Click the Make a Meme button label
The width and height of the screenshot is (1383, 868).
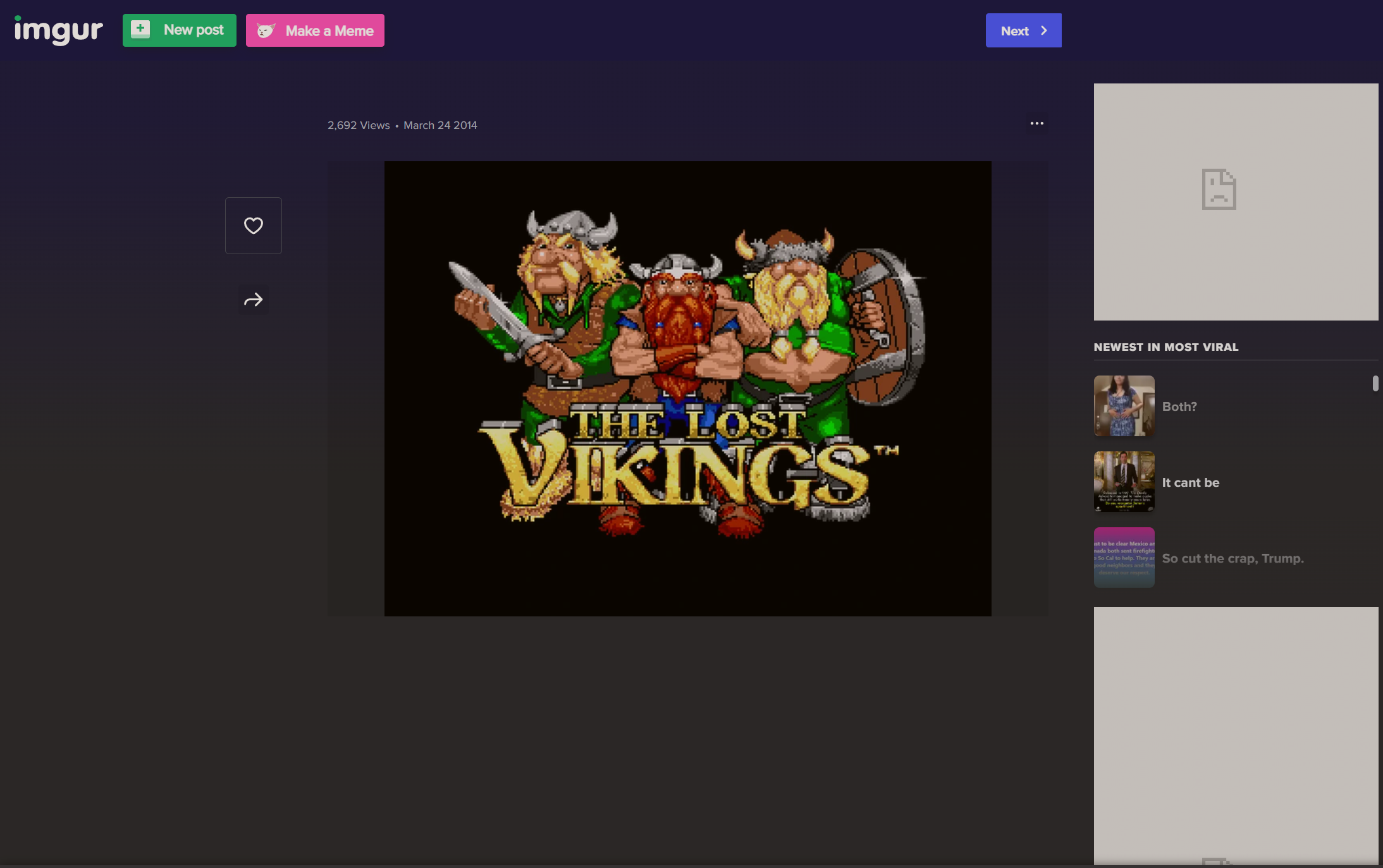tap(329, 31)
